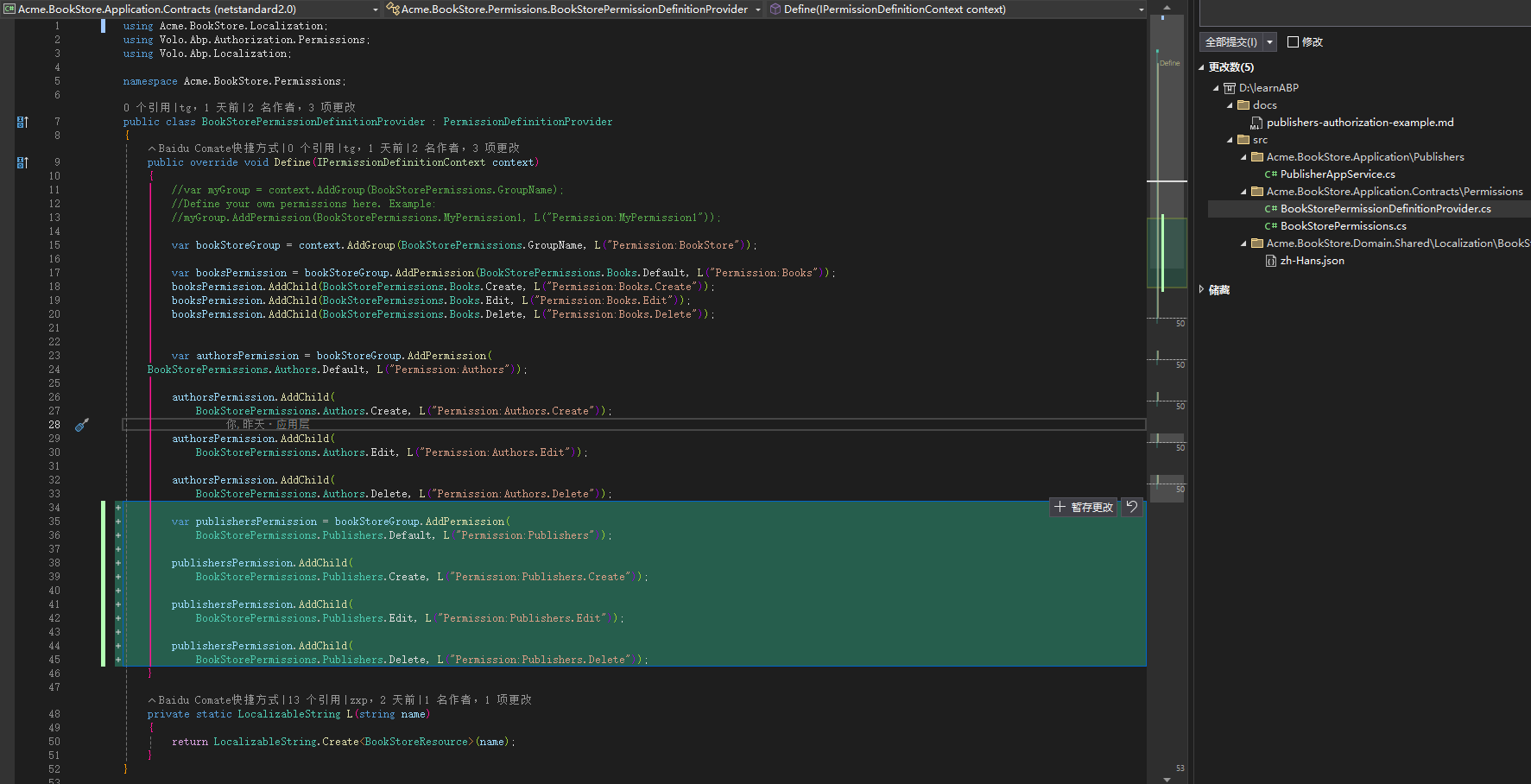Click the src folder icon
The width and height of the screenshot is (1531, 784).
click(1243, 140)
